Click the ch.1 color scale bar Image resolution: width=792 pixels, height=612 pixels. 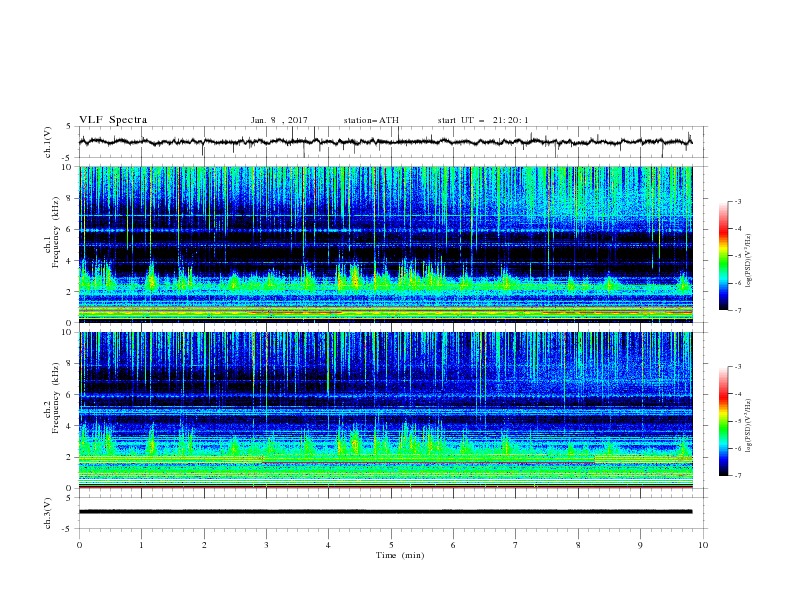coord(723,256)
